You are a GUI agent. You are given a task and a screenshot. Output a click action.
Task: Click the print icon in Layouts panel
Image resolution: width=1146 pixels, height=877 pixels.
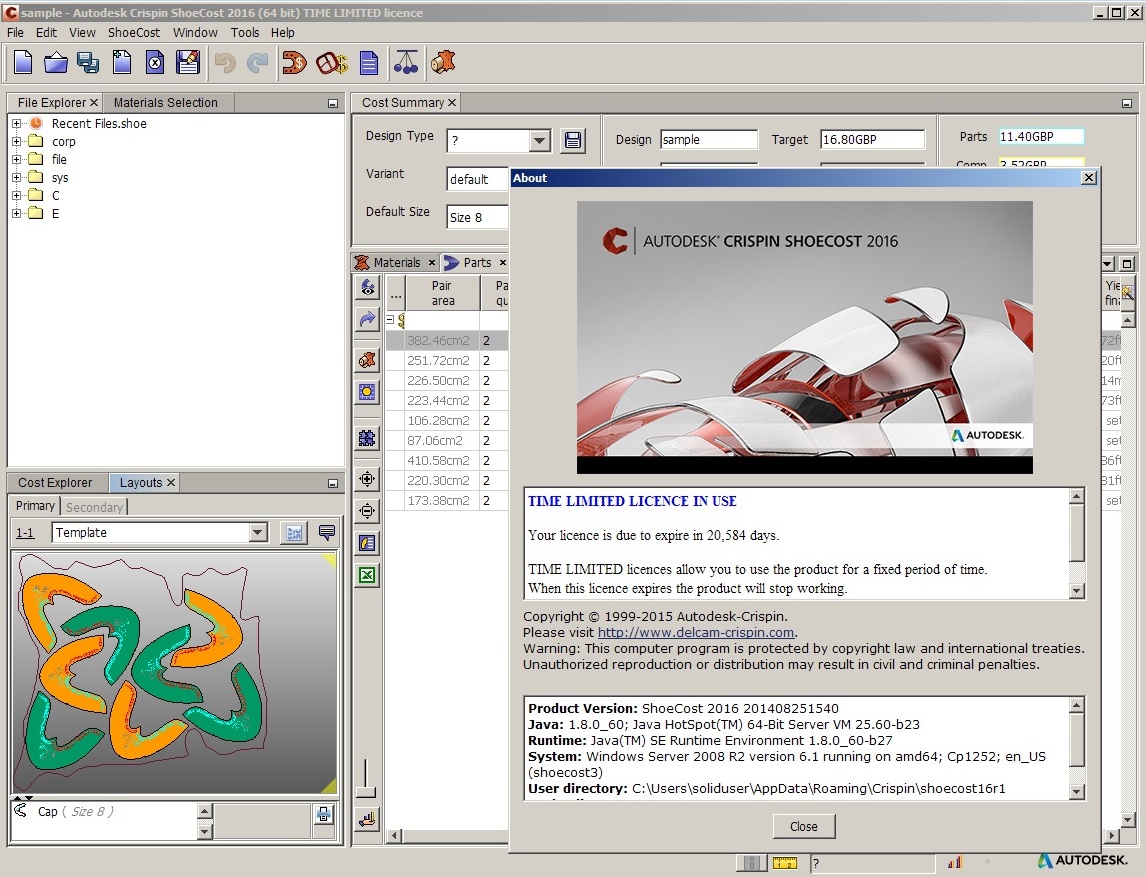pos(324,814)
